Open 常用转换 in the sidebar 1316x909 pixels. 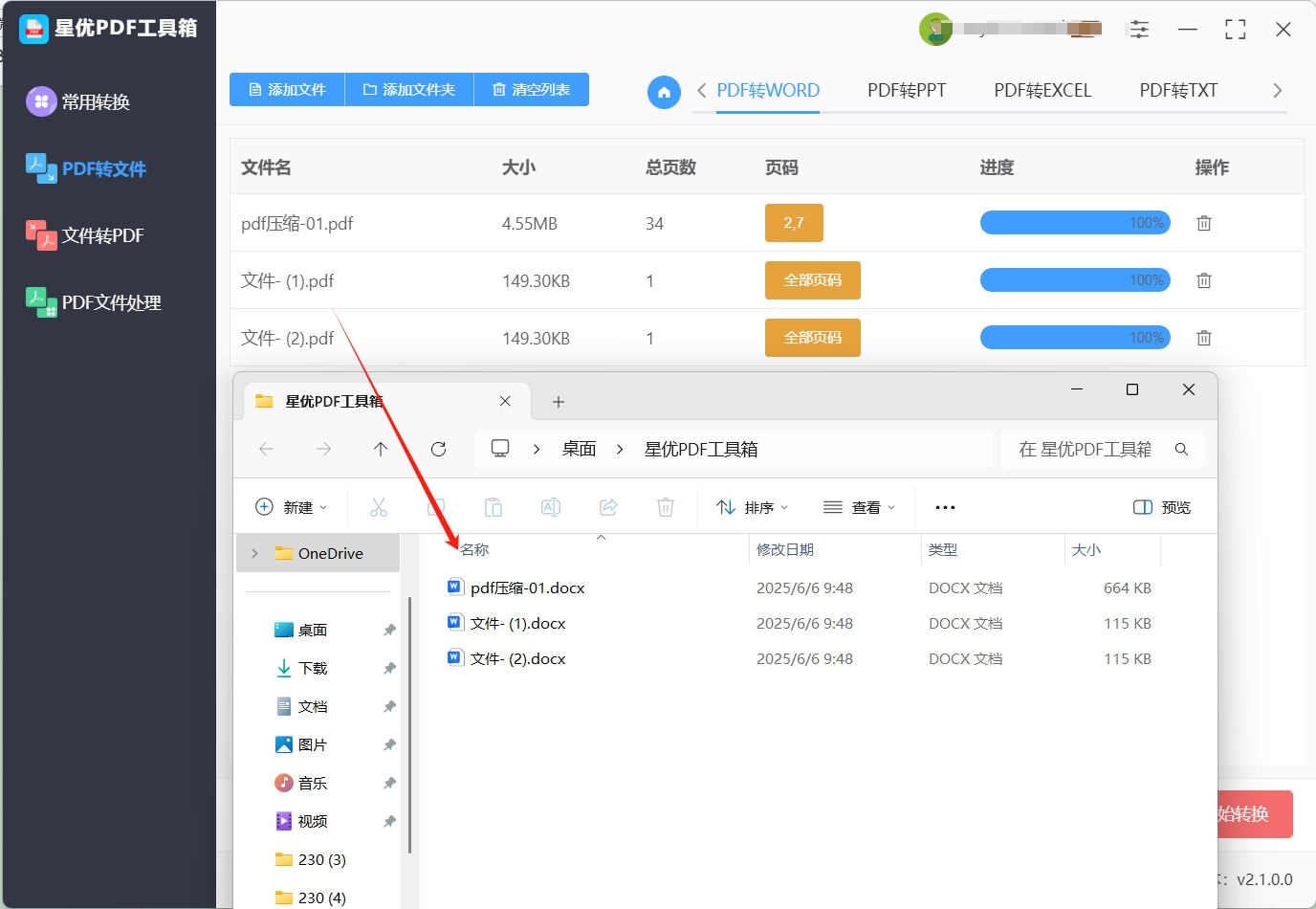[78, 101]
